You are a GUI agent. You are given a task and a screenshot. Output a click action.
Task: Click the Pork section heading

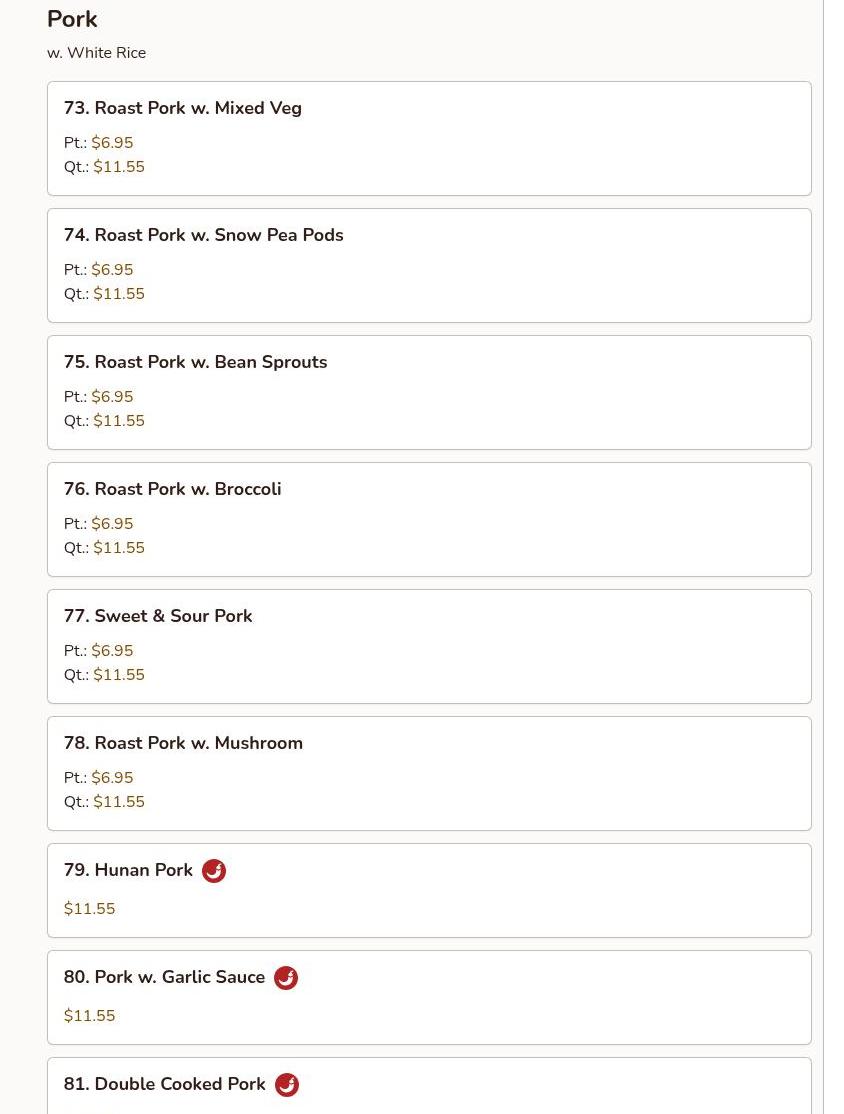click(72, 19)
